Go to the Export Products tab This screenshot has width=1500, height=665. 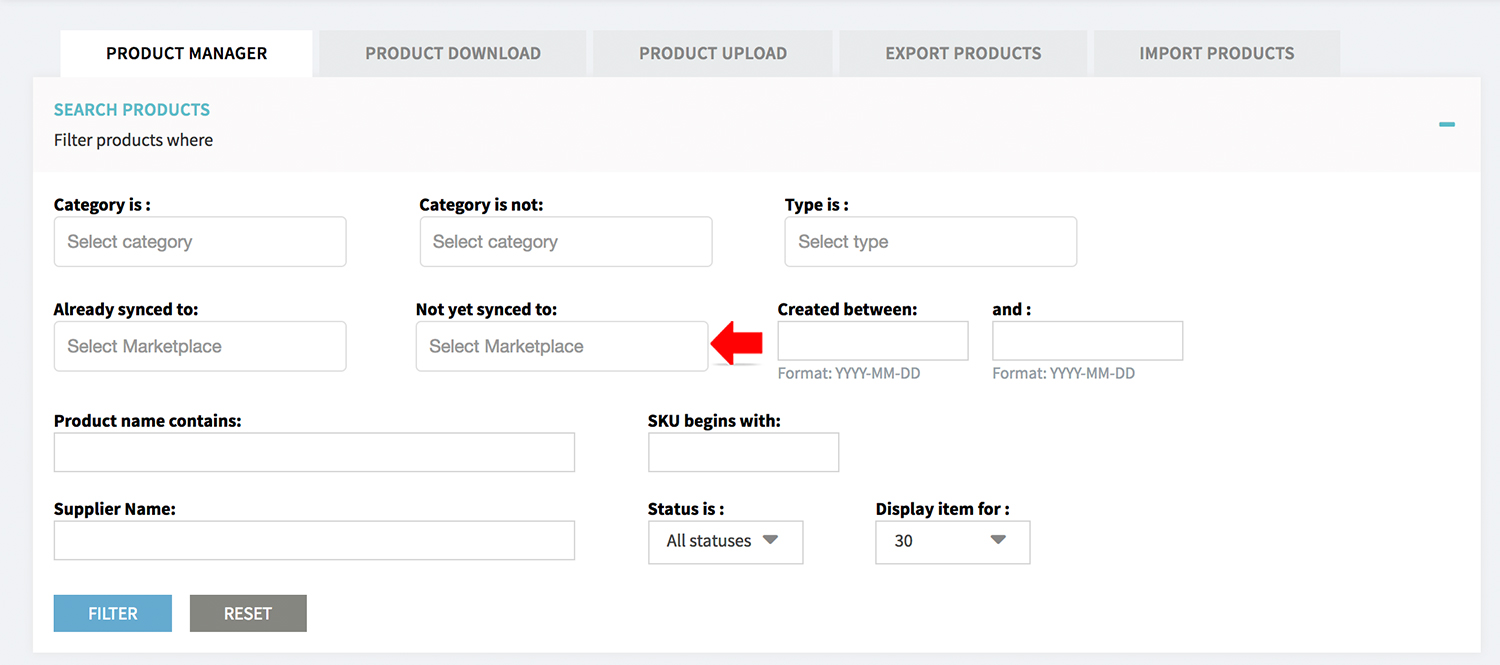(x=963, y=53)
